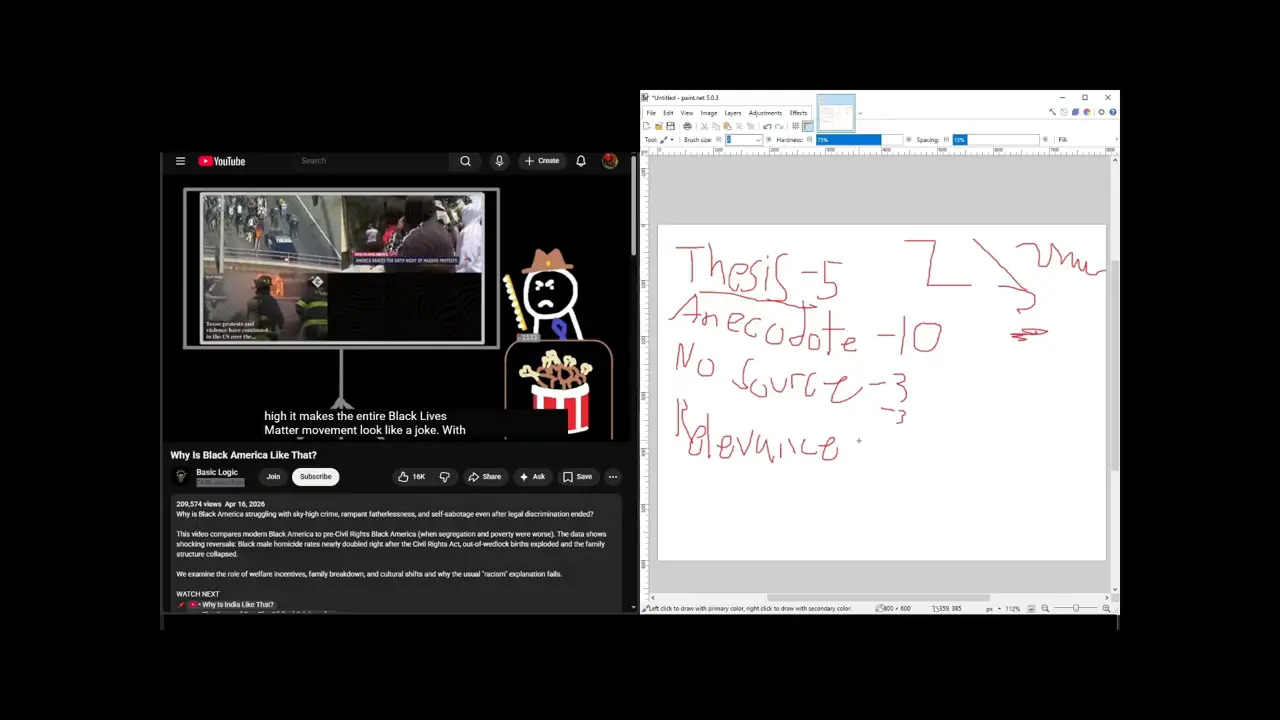
Task: Click Undo arrow in paint.net toolbar
Action: click(x=767, y=126)
